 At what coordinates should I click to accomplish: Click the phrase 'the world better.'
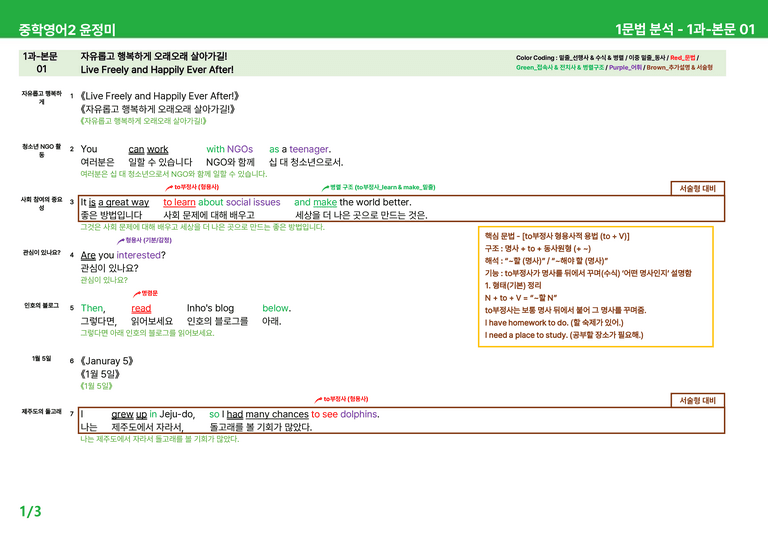[x=376, y=202]
